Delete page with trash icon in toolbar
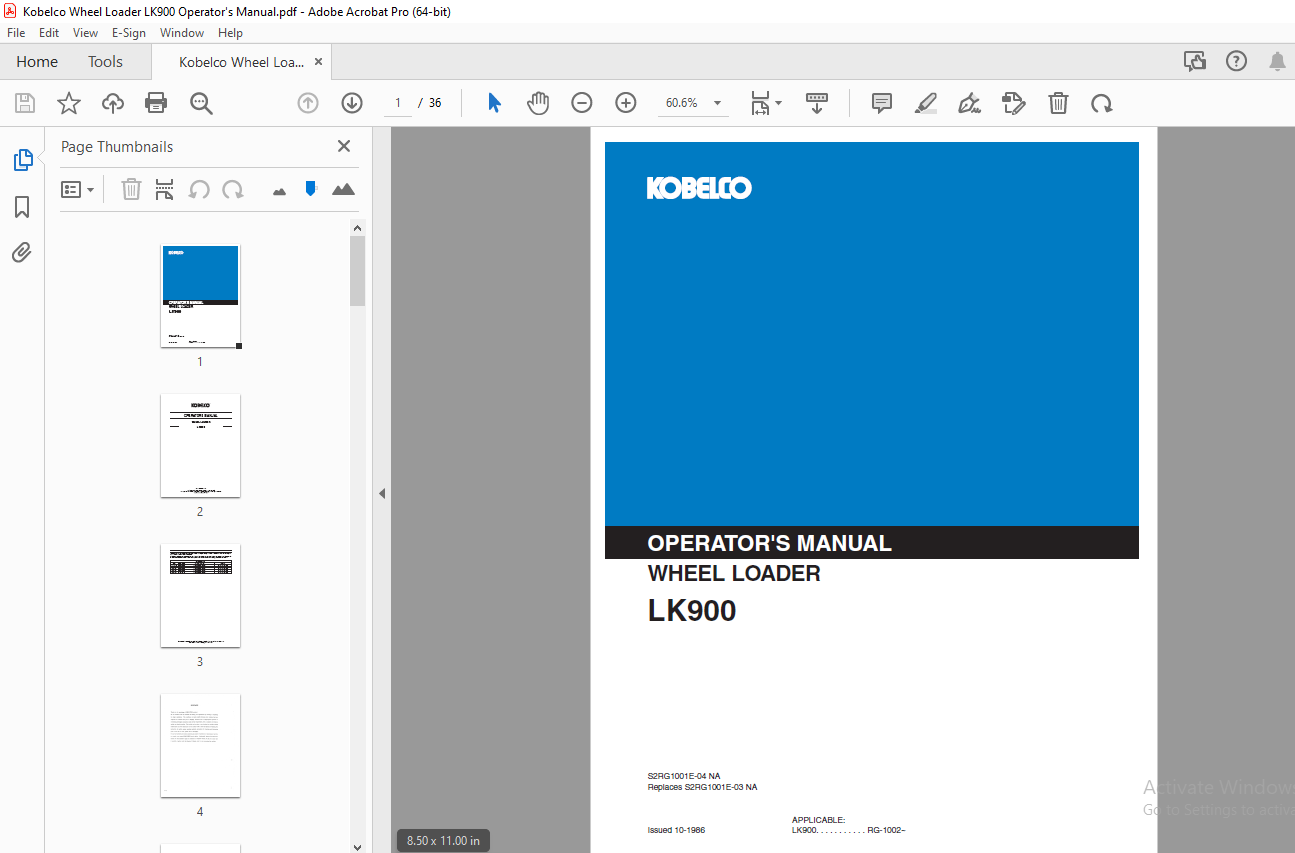Screen dimensions: 1295x853 (x=1058, y=103)
